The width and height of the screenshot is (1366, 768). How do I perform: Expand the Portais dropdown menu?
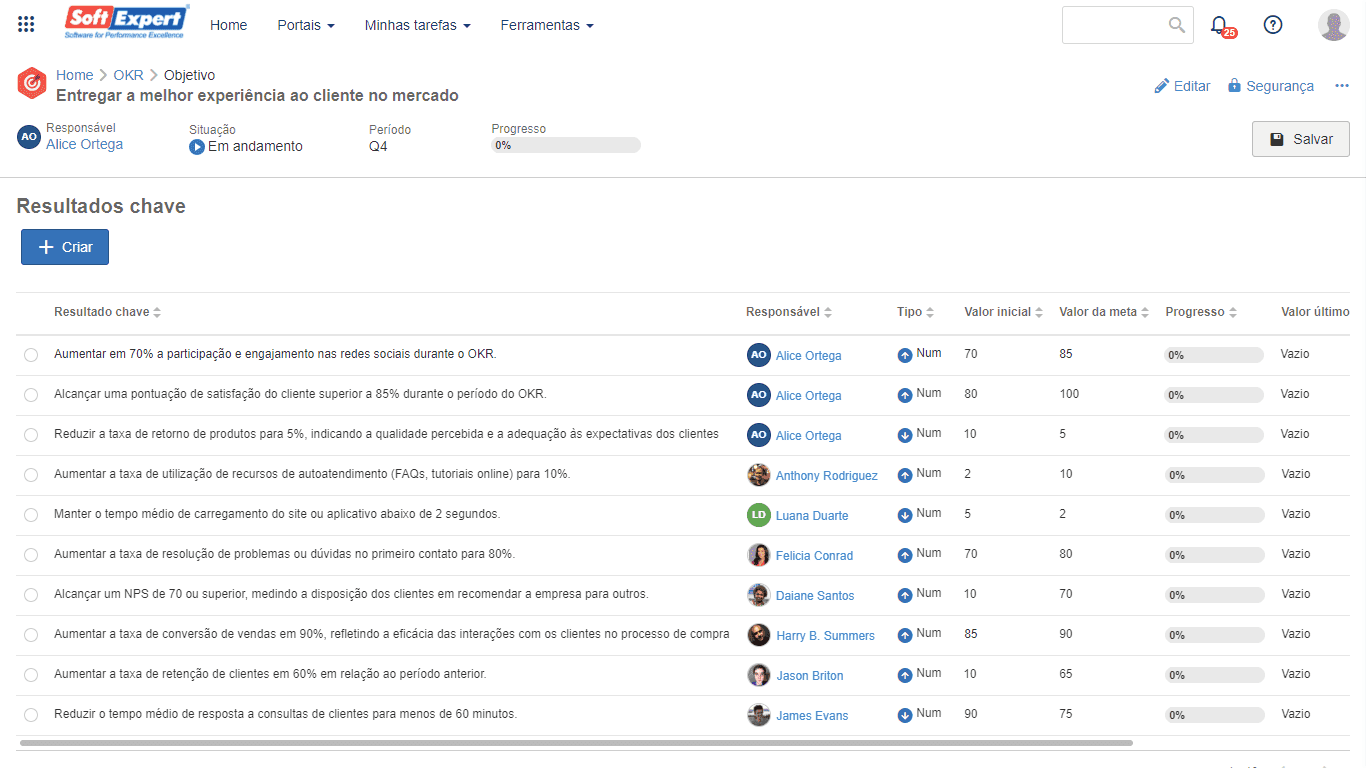[x=306, y=25]
